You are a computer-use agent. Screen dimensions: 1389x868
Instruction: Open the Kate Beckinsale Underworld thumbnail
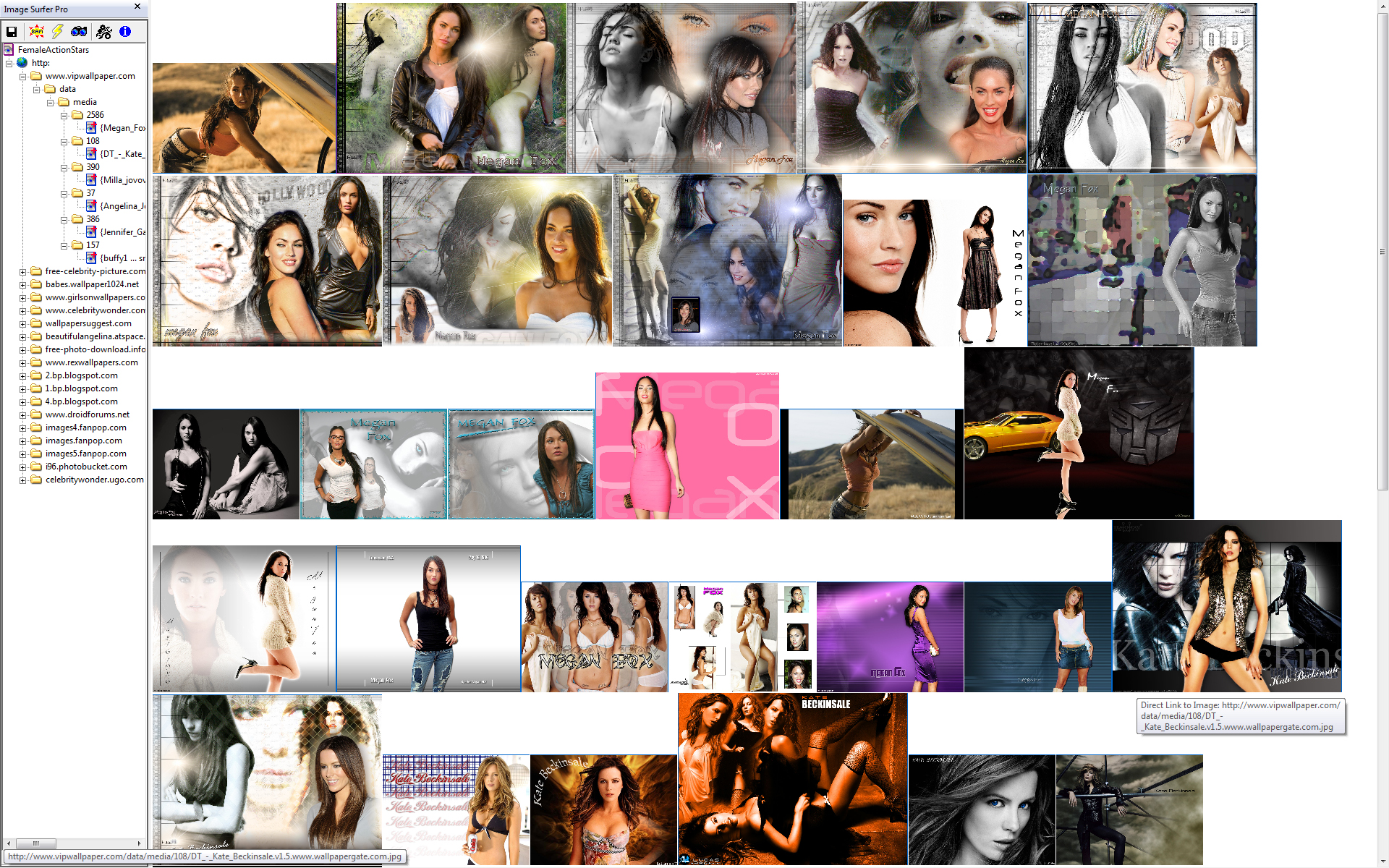tap(1226, 606)
